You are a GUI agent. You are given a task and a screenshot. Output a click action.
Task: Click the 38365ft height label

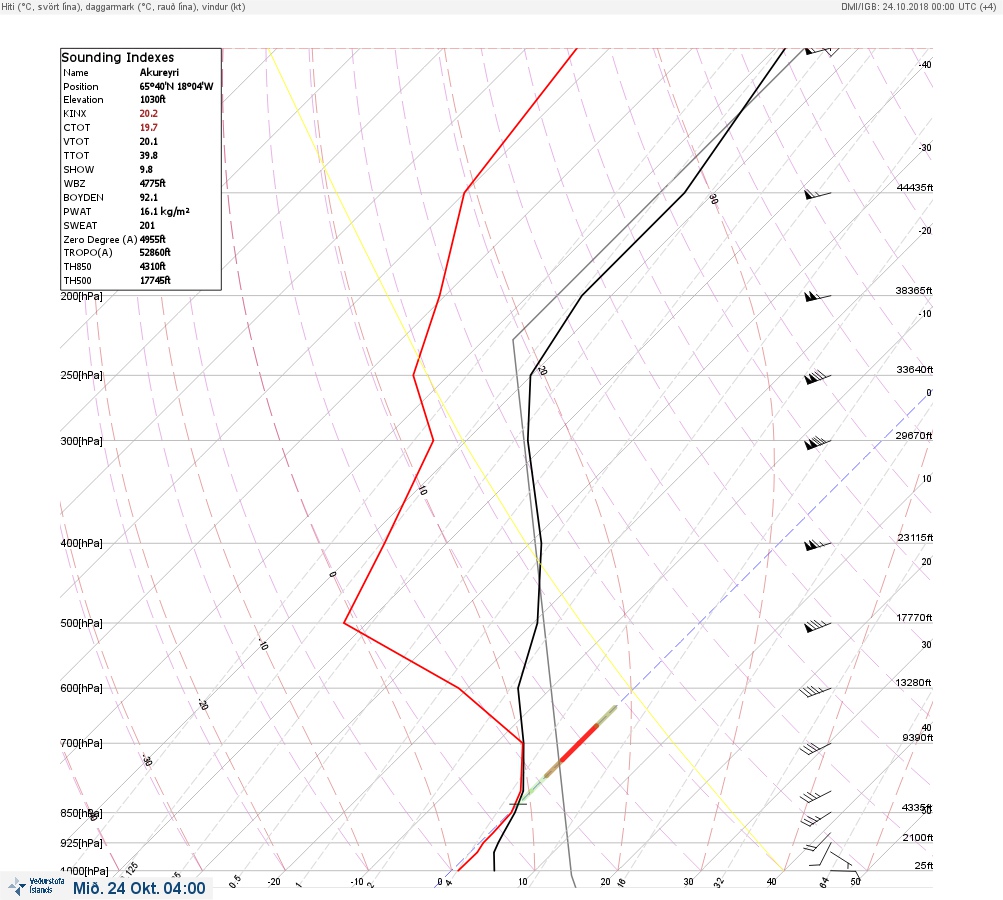click(x=913, y=290)
